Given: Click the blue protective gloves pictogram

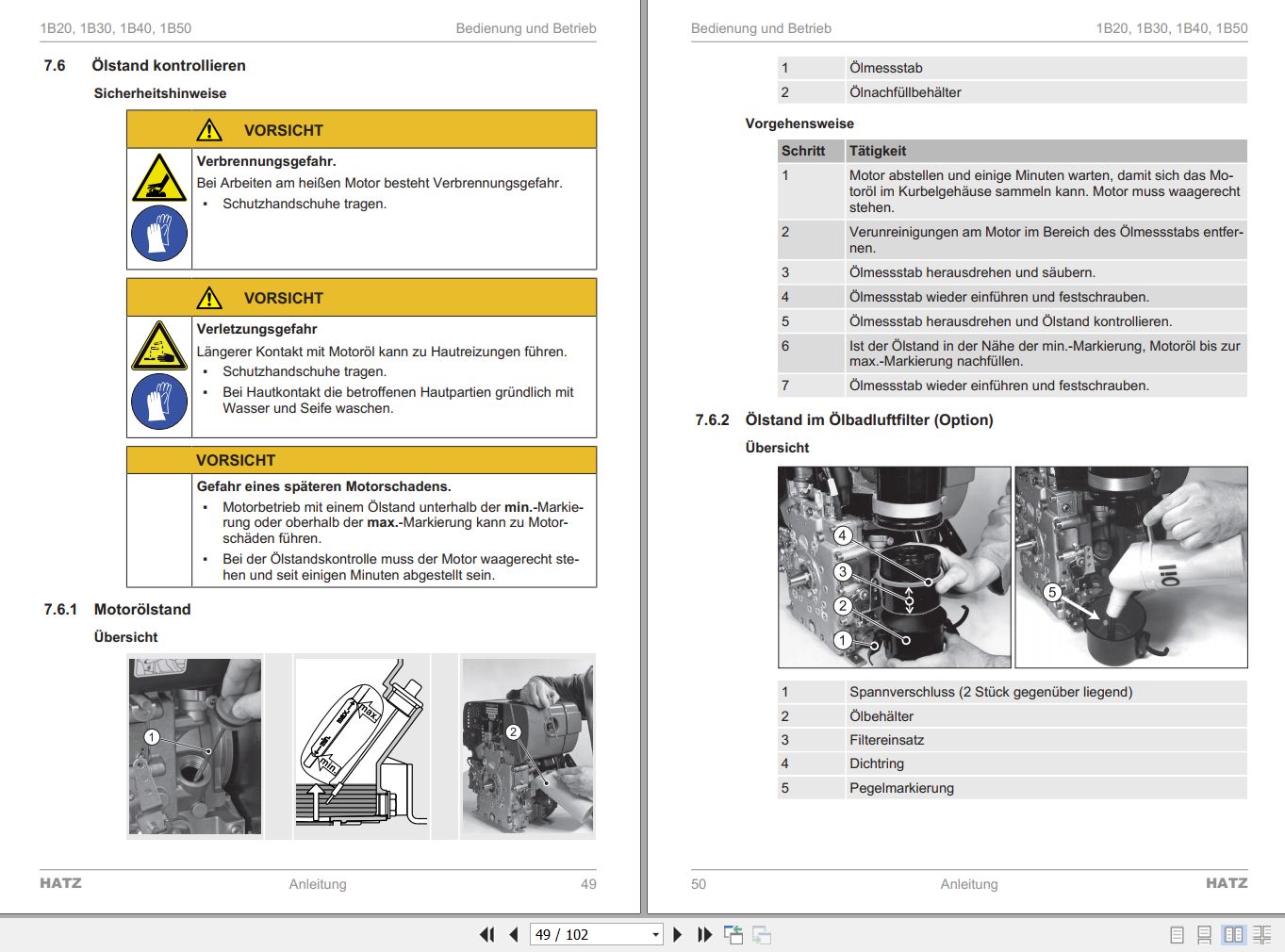Looking at the screenshot, I should pos(158,233).
